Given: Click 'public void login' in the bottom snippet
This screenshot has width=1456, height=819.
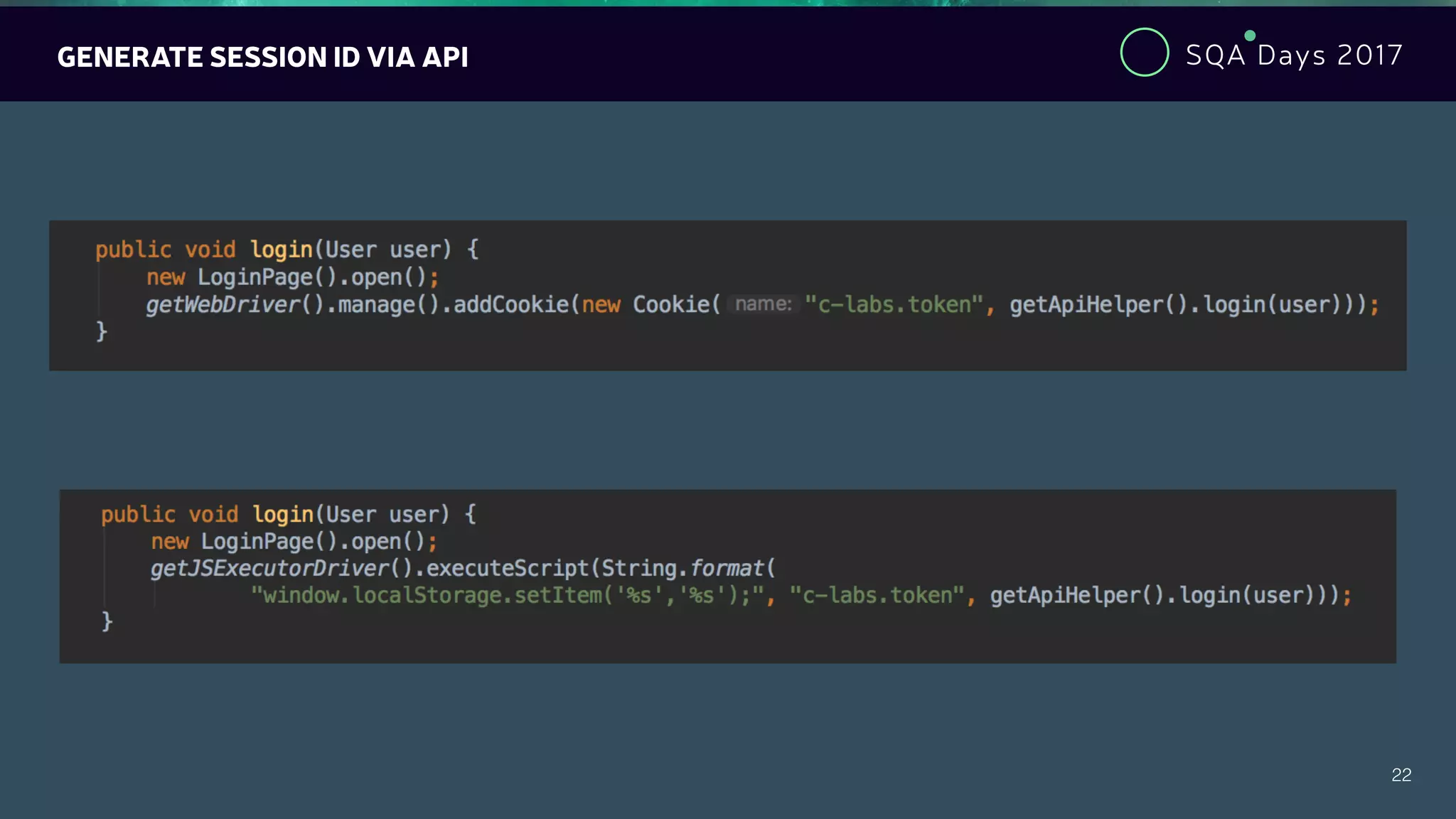Looking at the screenshot, I should click(207, 514).
